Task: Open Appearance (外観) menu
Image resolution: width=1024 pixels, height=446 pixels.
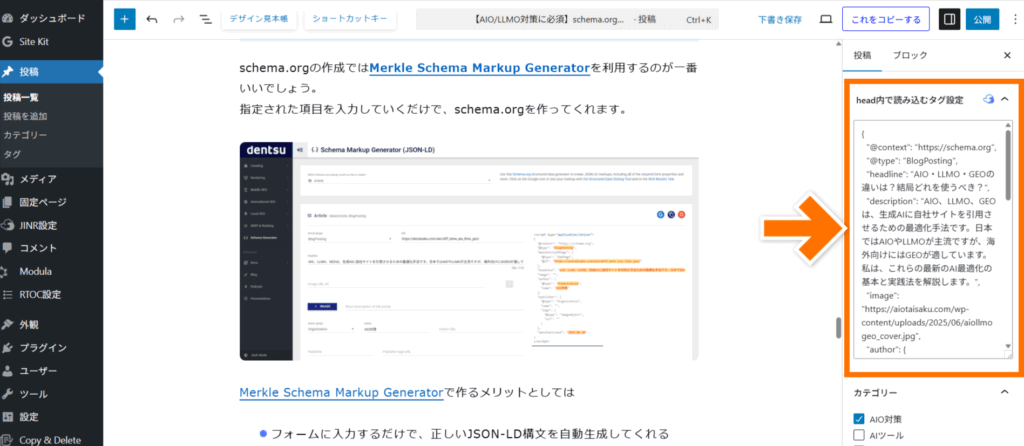Action: coord(52,325)
